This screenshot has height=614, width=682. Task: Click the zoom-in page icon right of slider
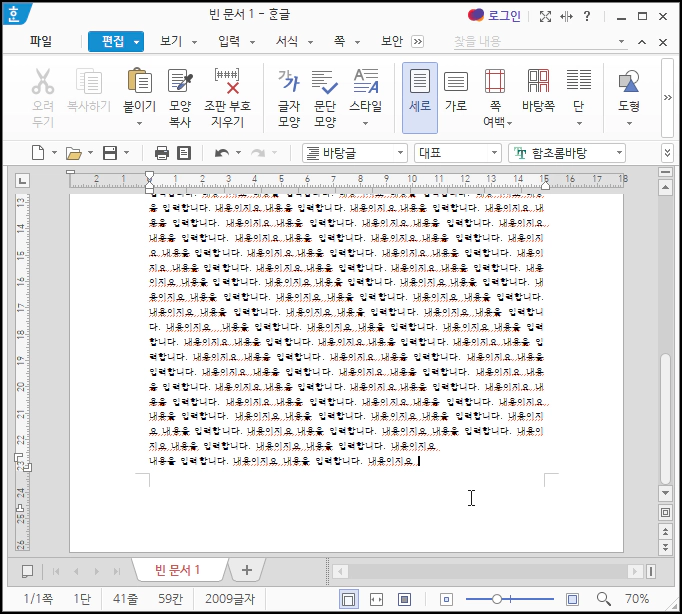point(572,599)
